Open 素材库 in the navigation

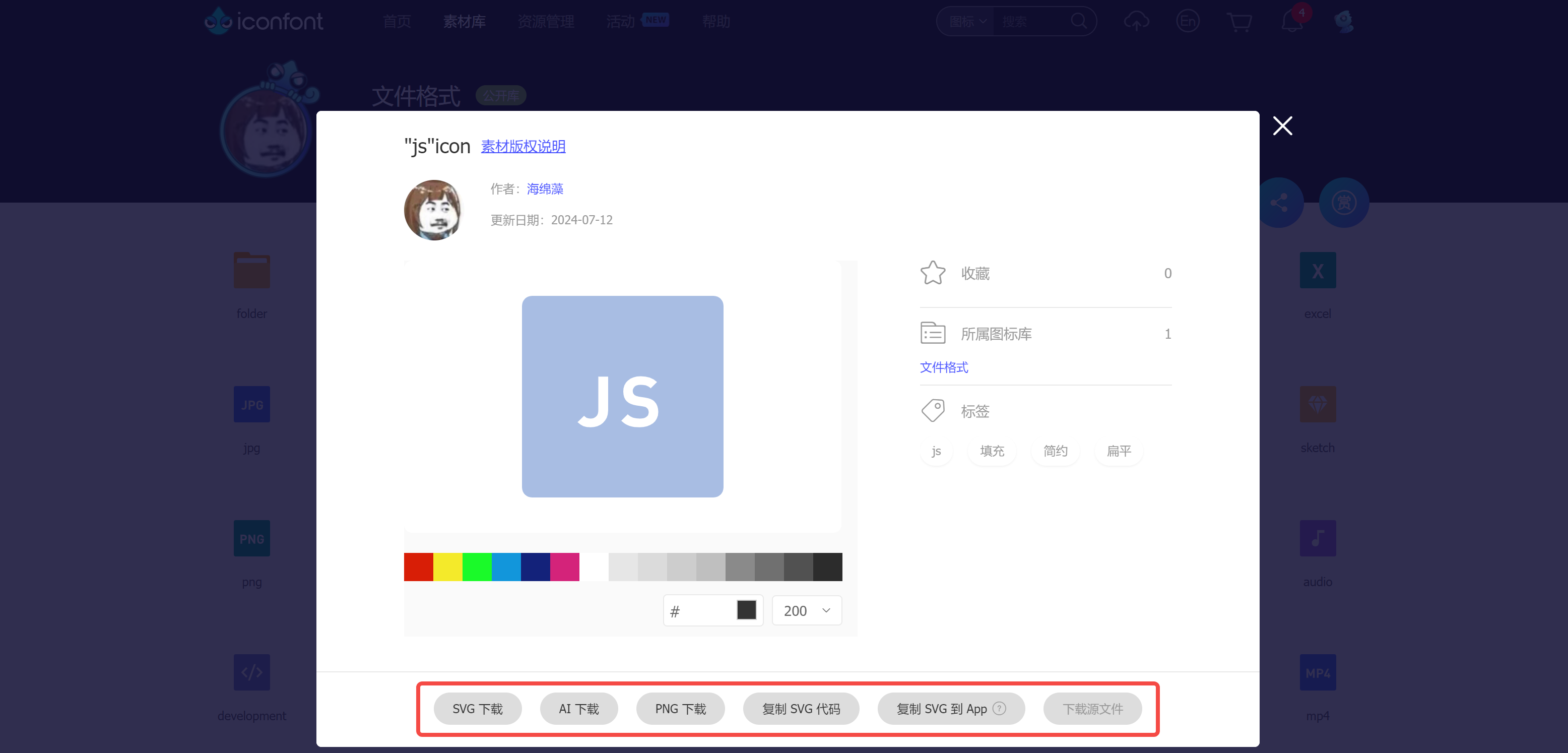[x=464, y=21]
